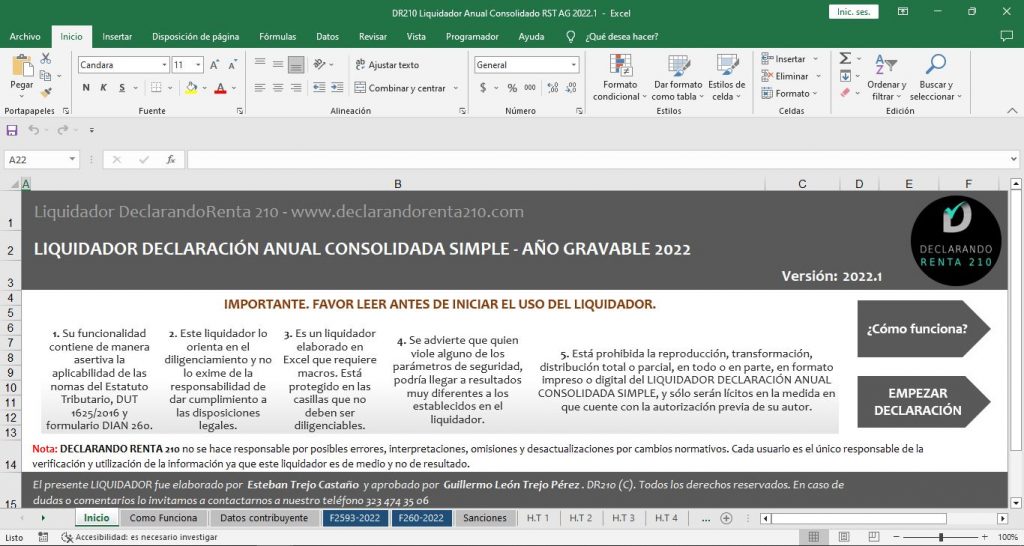
Task: Open Buscar y seleccionar menu
Action: pos(936,78)
